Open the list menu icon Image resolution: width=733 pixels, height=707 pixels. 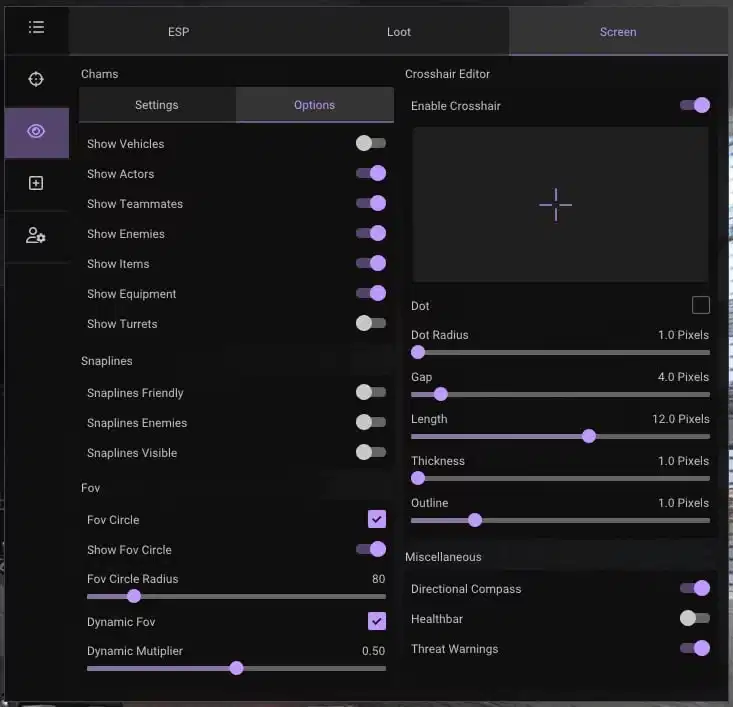[x=36, y=28]
